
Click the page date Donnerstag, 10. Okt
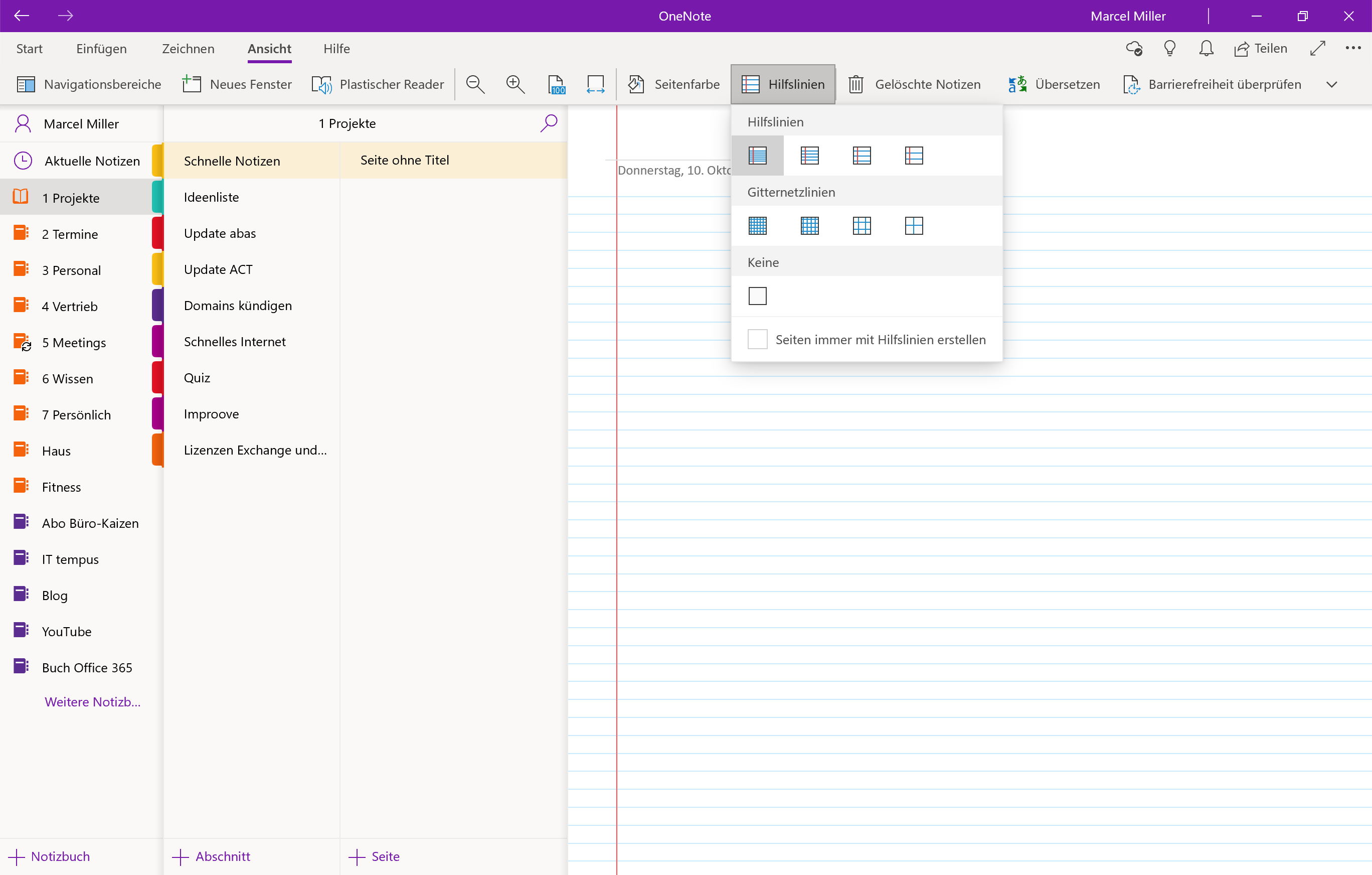pyautogui.click(x=674, y=170)
